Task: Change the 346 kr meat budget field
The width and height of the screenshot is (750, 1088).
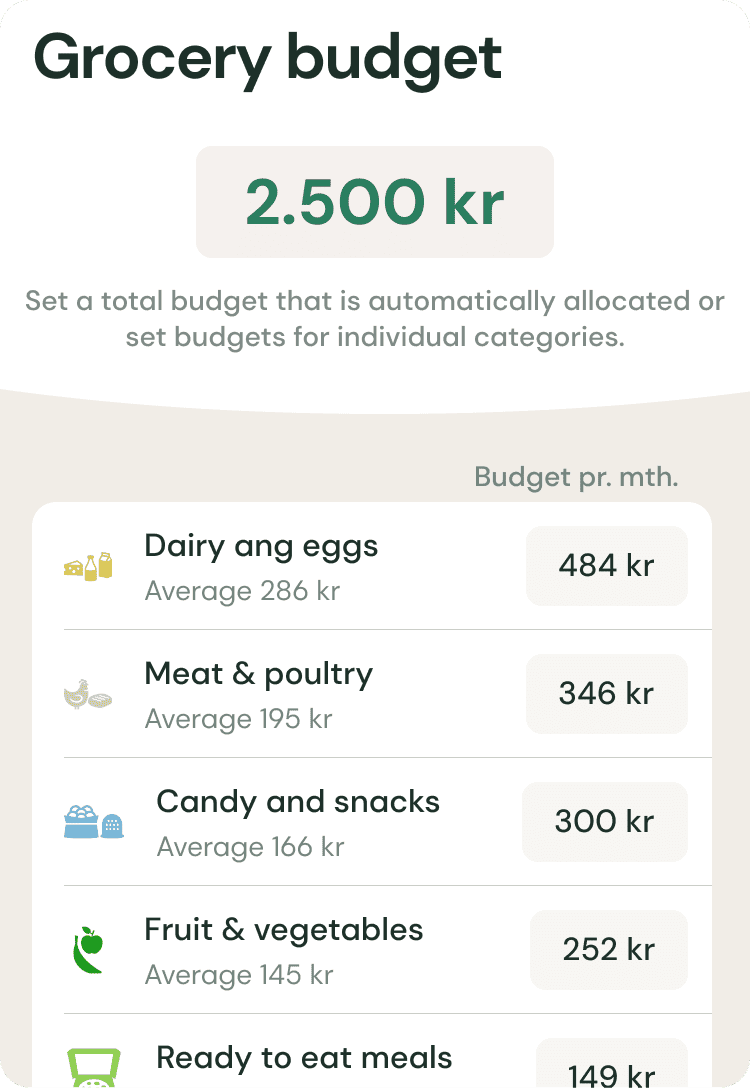Action: [x=606, y=694]
